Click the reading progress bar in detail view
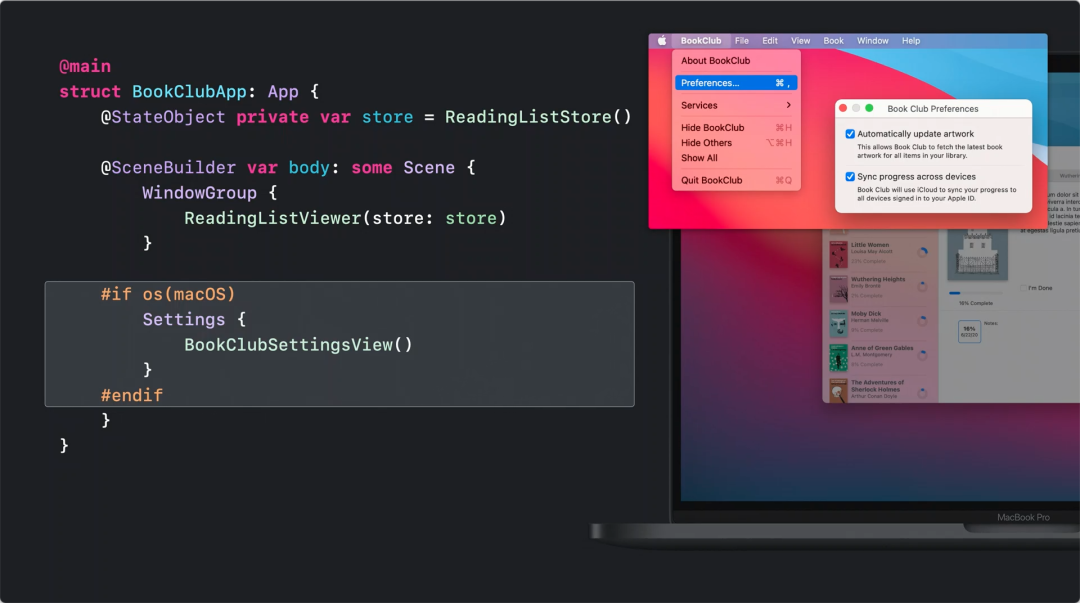This screenshot has height=603, width=1080. point(977,293)
